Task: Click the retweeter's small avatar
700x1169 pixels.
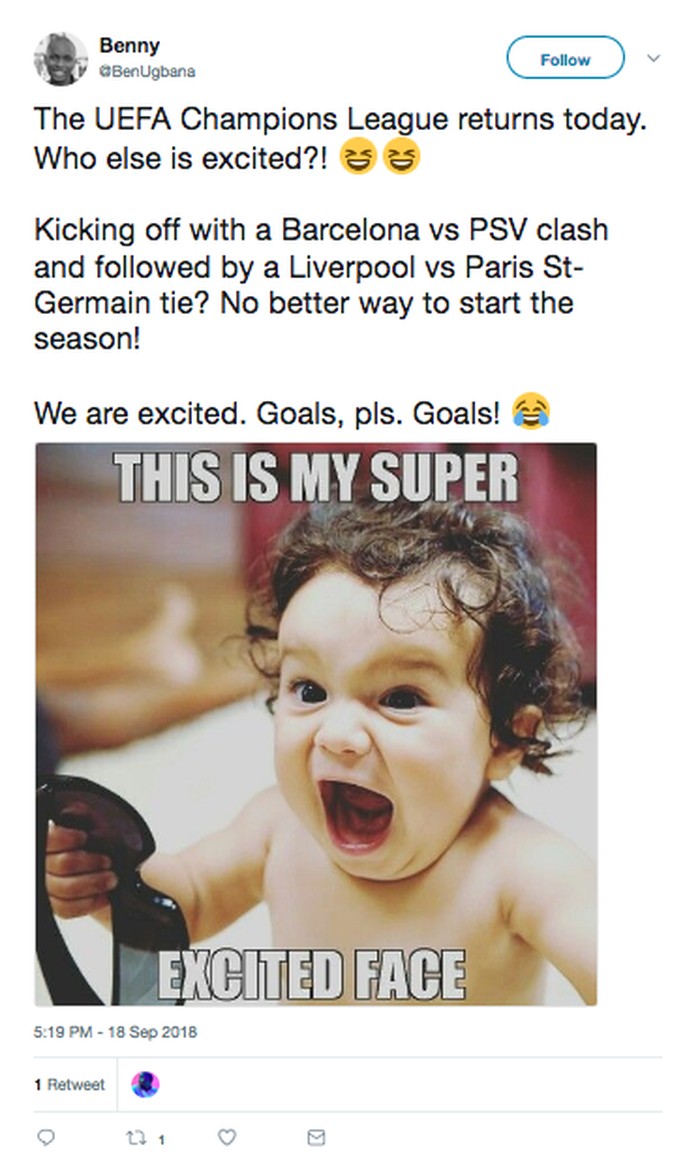Action: pyautogui.click(x=145, y=1084)
